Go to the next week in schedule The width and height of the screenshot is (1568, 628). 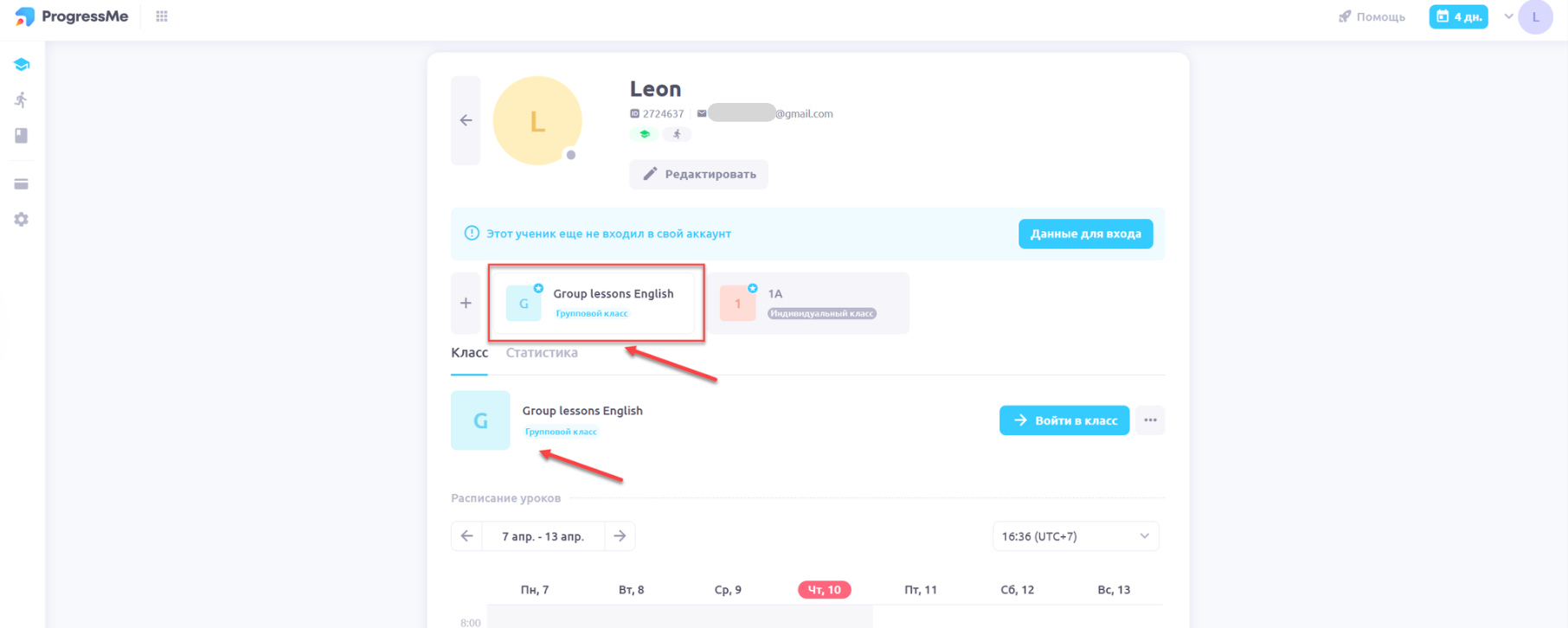620,536
